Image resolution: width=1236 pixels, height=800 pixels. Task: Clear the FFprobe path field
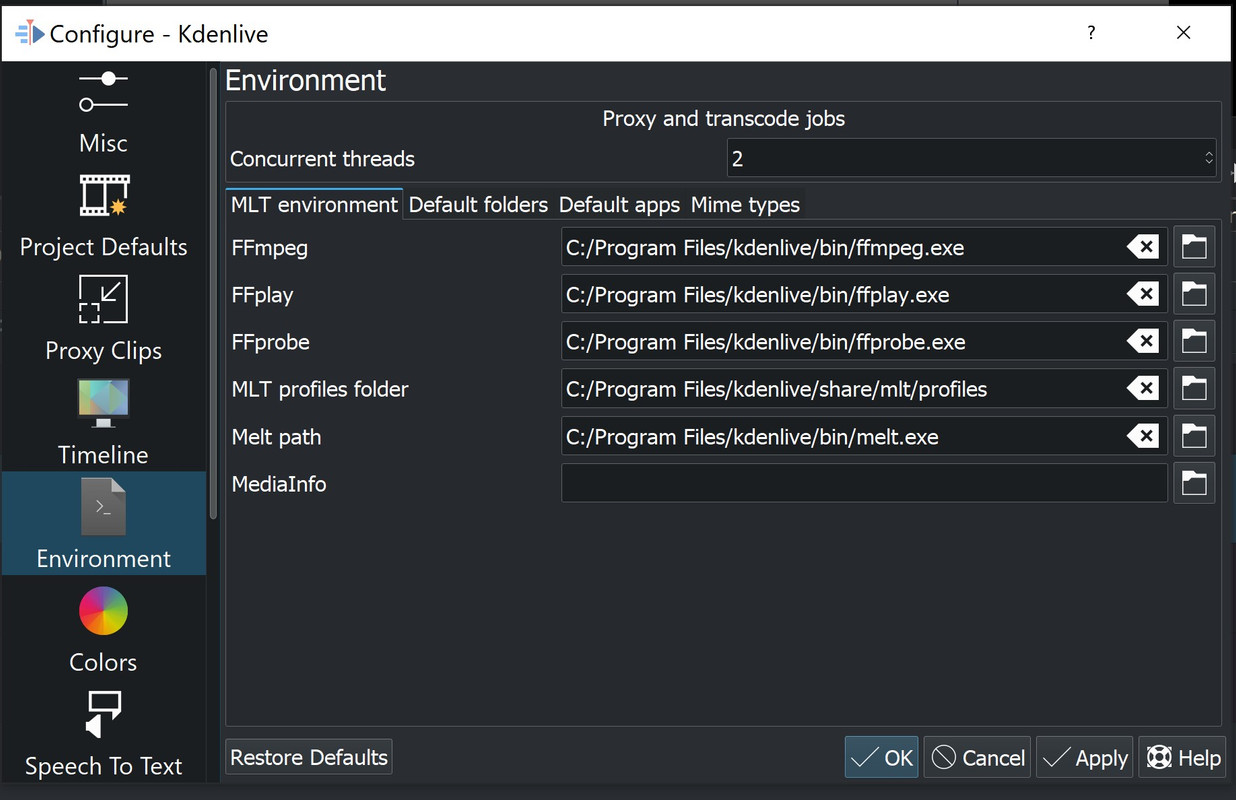tap(1143, 342)
